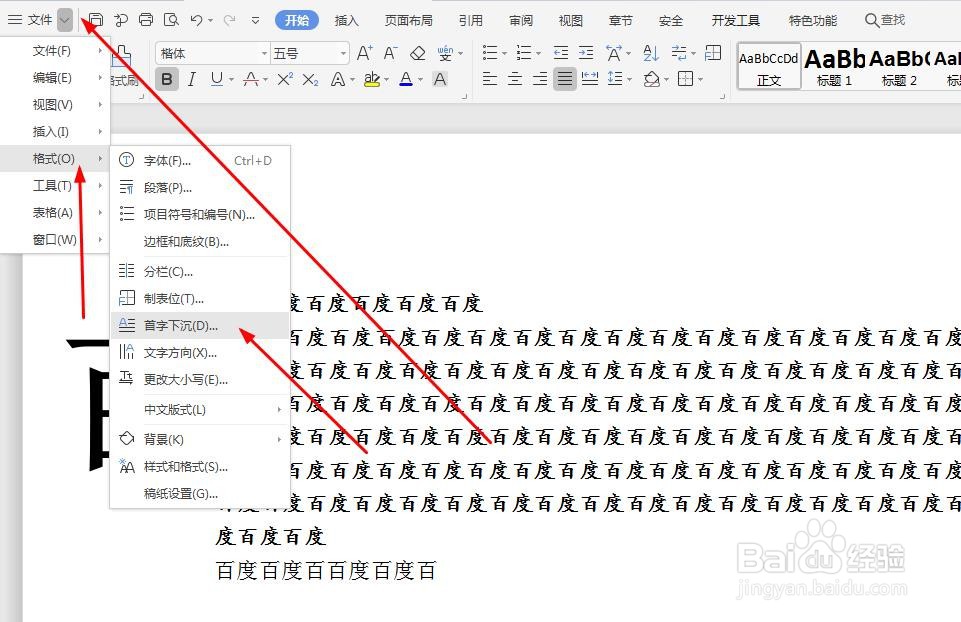Open 样式和格式(S)... entry
The width and height of the screenshot is (961, 622).
(x=200, y=467)
